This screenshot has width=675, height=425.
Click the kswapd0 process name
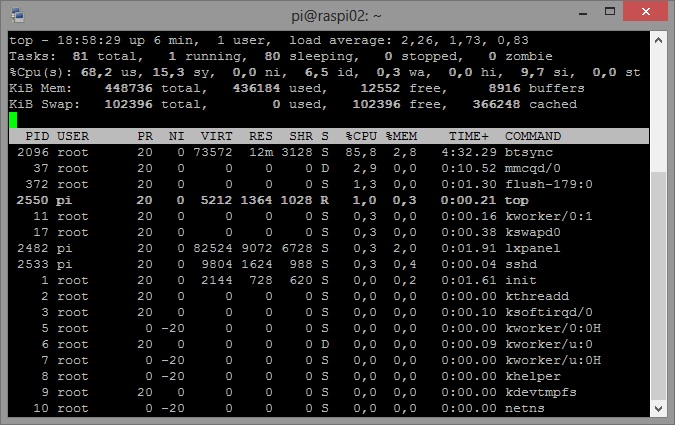pyautogui.click(x=533, y=233)
